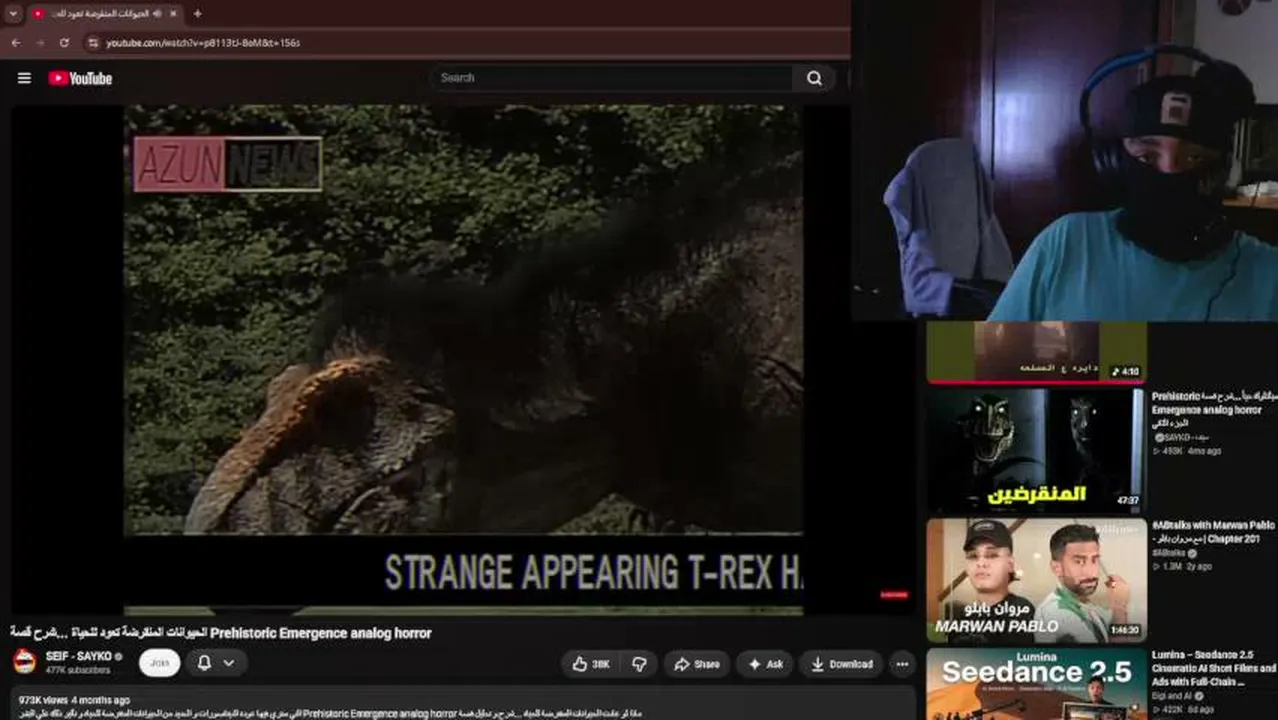
Task: Close the YouTube browser tab
Action: (x=173, y=14)
